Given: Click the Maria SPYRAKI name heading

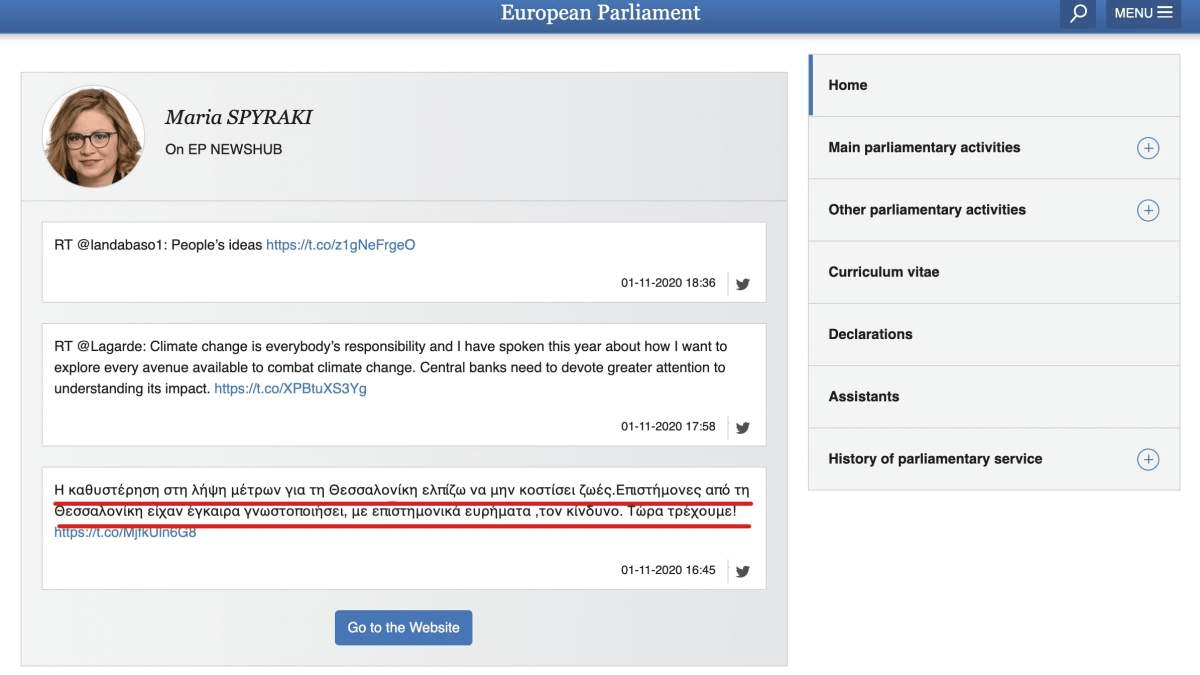Looking at the screenshot, I should click(238, 117).
